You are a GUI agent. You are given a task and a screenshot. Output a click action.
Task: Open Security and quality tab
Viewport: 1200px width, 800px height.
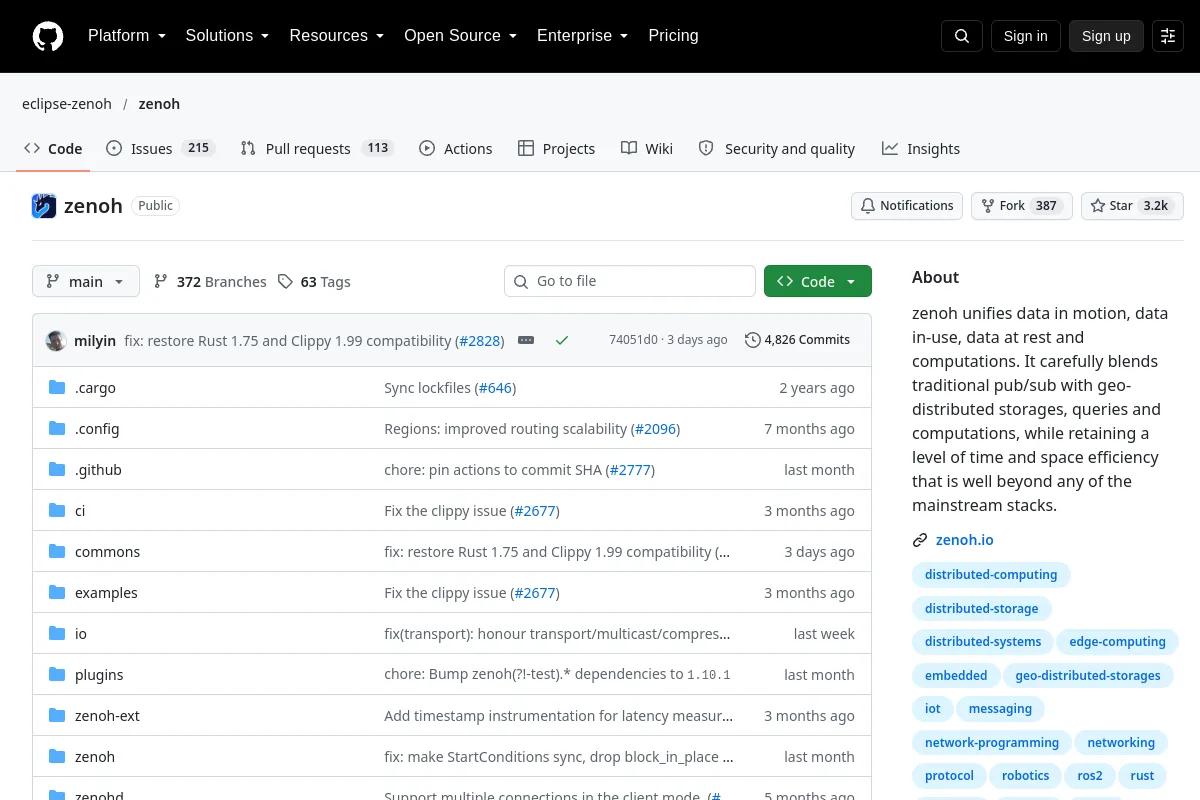[x=776, y=149]
